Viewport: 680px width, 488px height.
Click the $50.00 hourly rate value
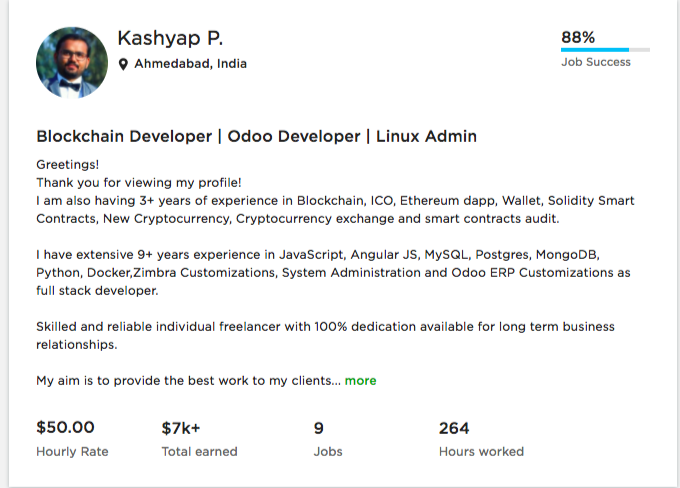pyautogui.click(x=65, y=428)
